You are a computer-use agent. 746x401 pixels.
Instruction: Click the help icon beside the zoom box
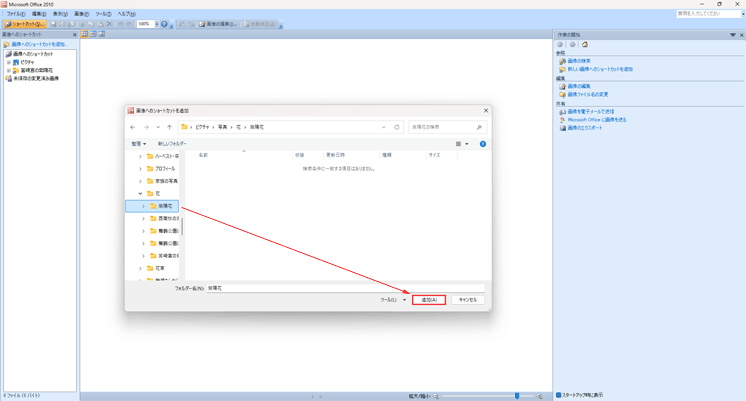pos(165,23)
